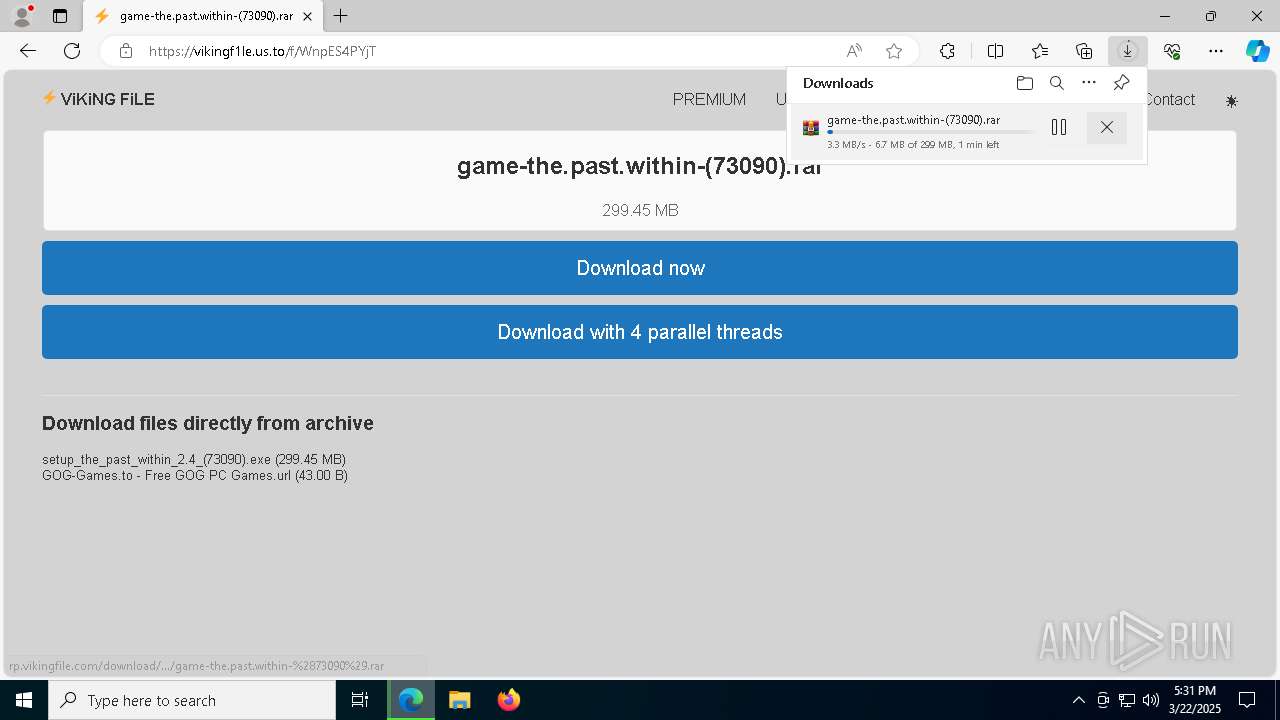Click Download now button
Viewport: 1280px width, 720px height.
click(x=640, y=268)
